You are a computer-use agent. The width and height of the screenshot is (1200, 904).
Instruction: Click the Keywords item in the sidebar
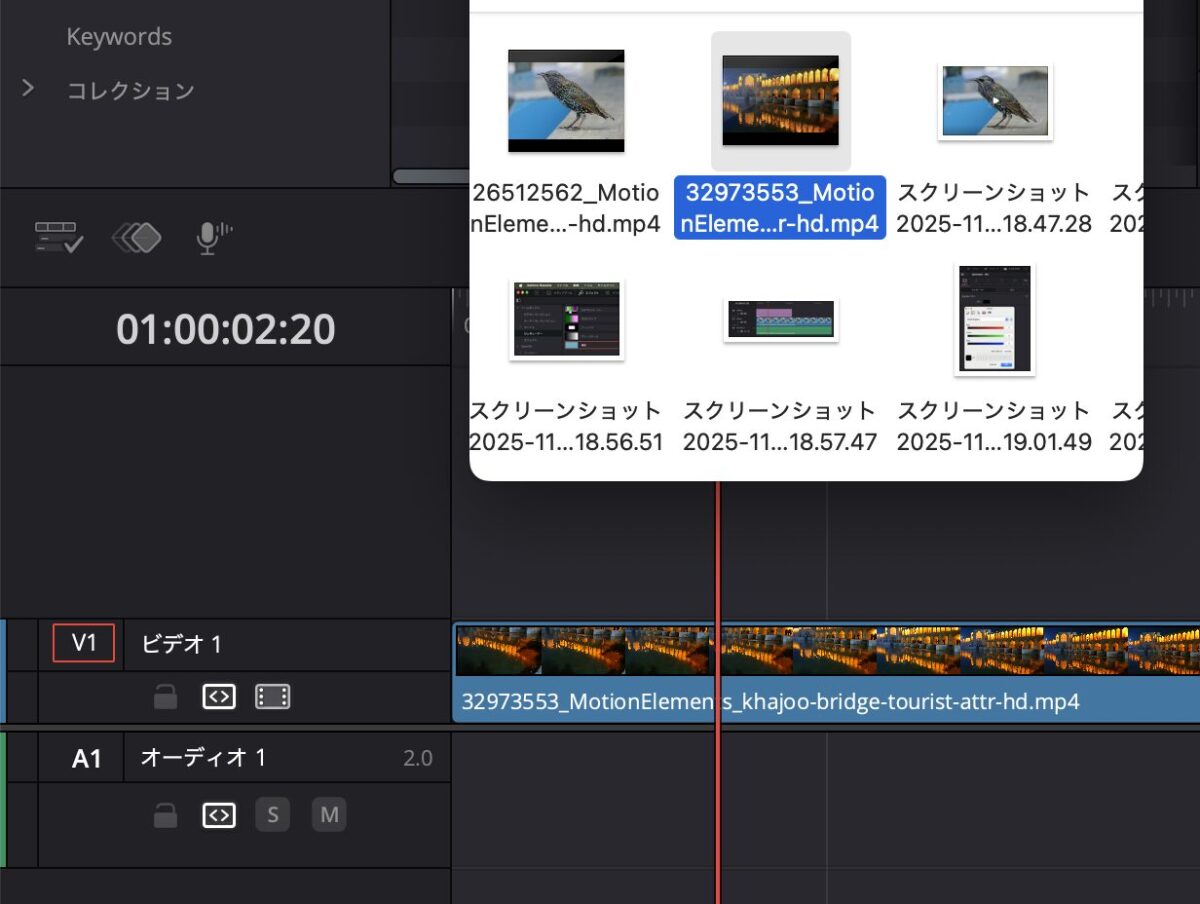pos(119,37)
